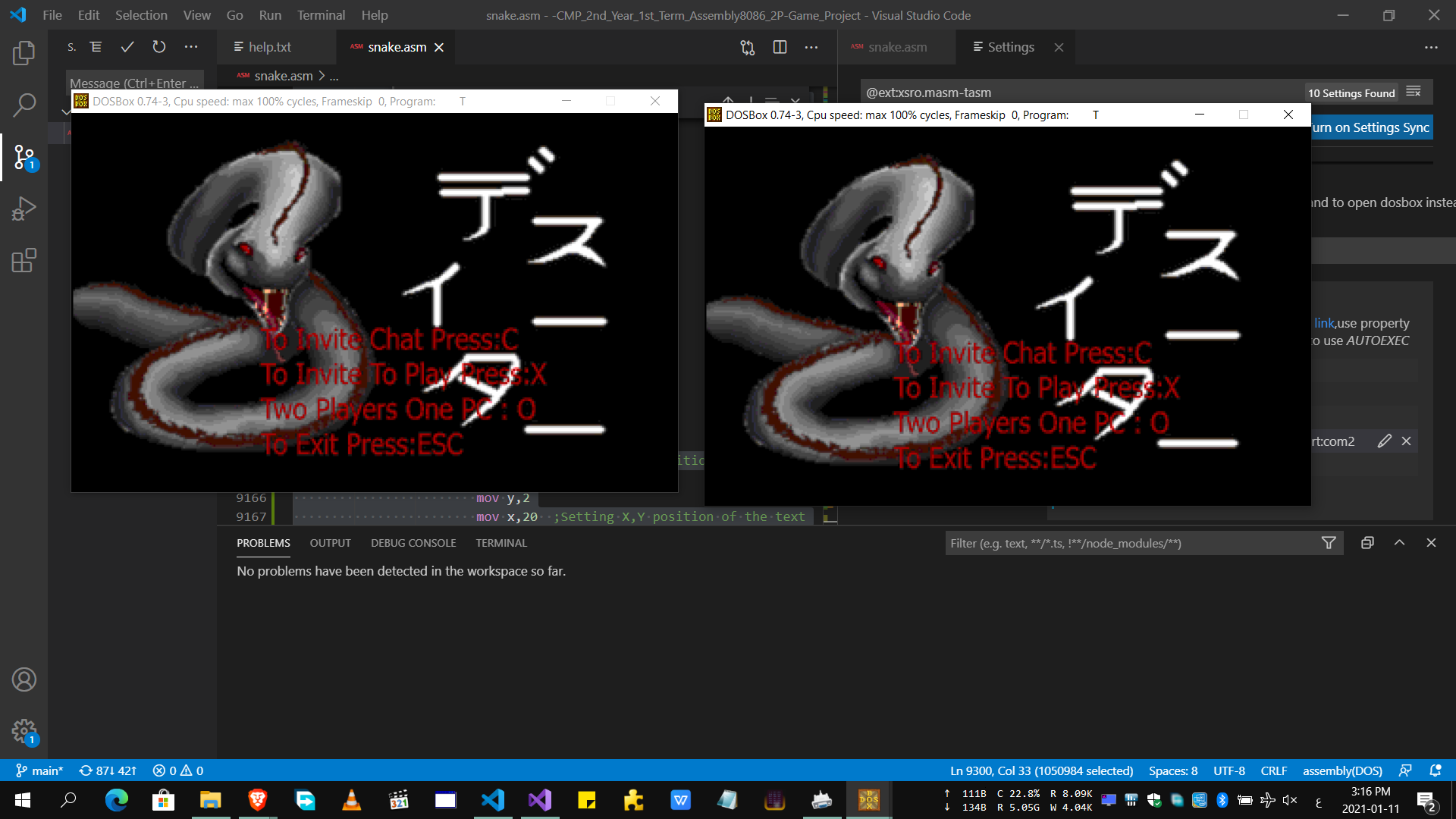1456x819 pixels.
Task: Maximize the panel with the chevron up
Action: pos(1399,543)
